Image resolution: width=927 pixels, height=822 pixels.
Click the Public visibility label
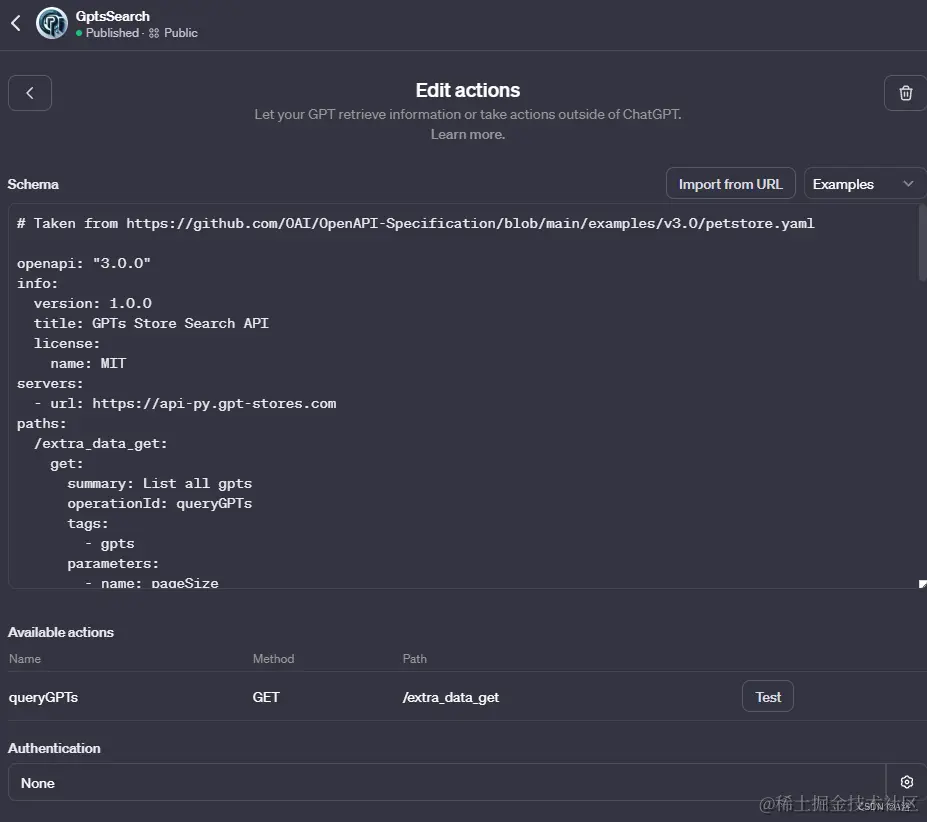click(x=180, y=33)
